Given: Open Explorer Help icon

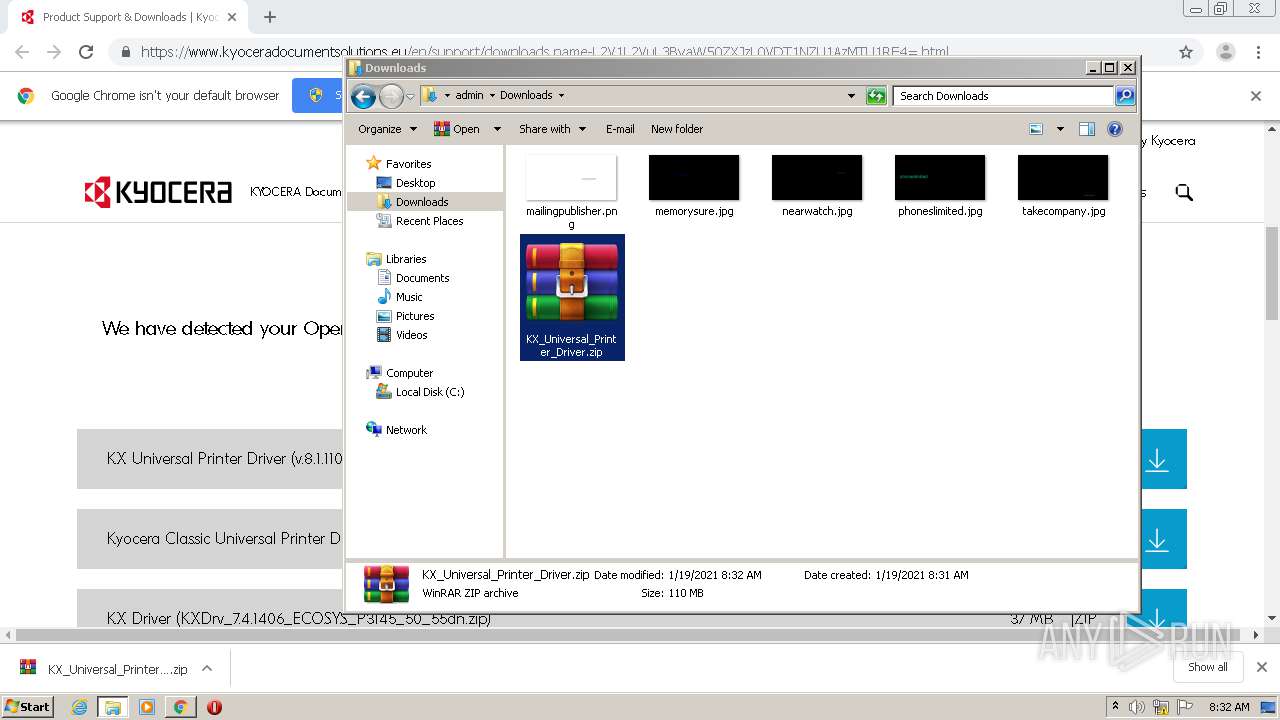Looking at the screenshot, I should point(1115,129).
